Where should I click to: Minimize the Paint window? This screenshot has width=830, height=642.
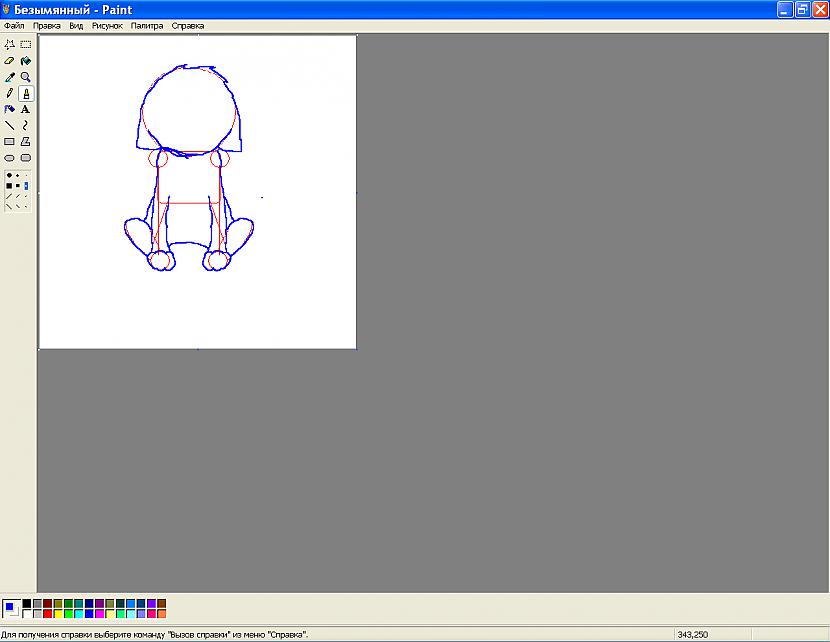pos(785,10)
